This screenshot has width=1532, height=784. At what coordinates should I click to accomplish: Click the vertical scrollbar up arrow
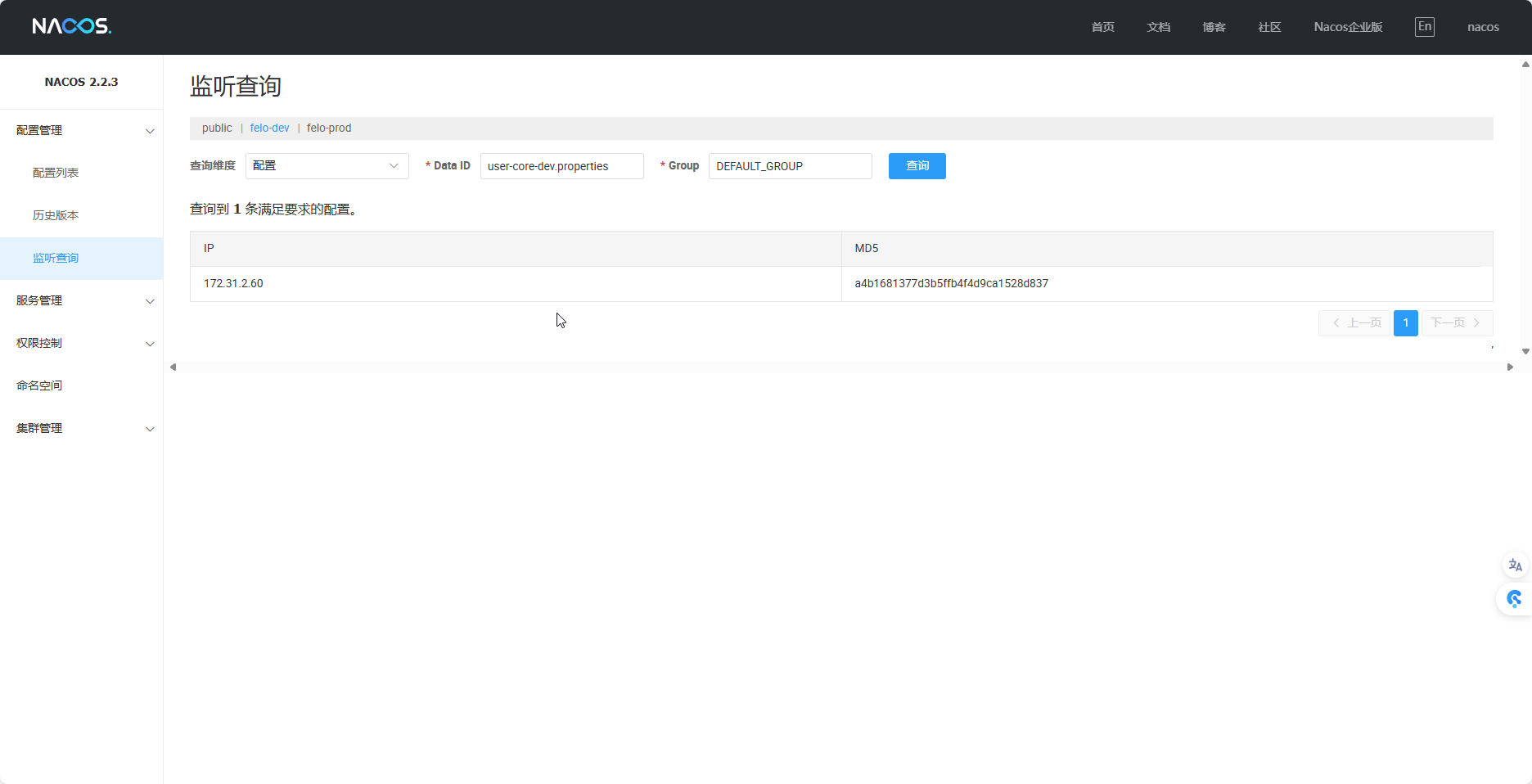(1525, 64)
